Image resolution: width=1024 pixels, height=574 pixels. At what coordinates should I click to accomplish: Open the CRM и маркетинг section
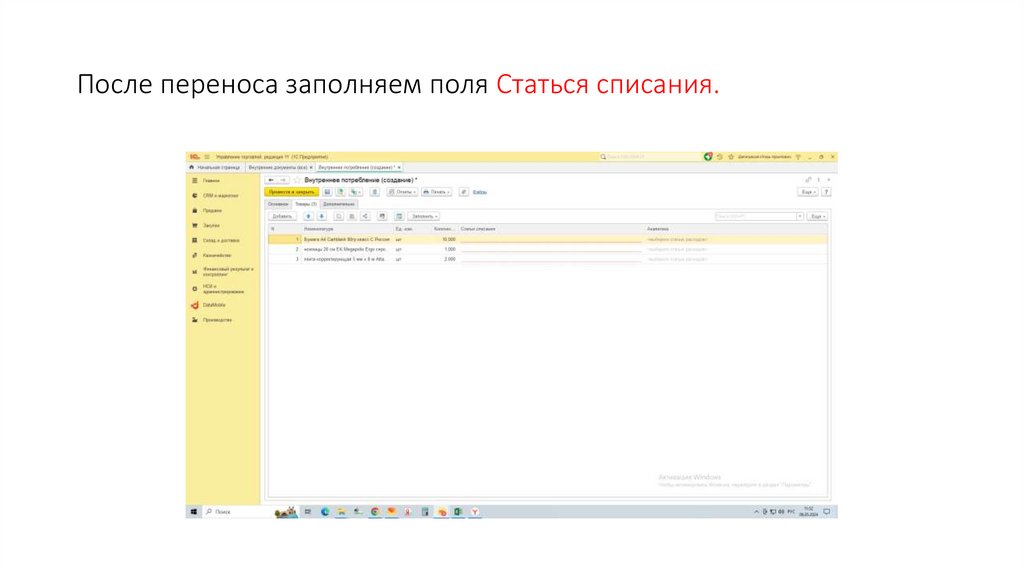(223, 196)
